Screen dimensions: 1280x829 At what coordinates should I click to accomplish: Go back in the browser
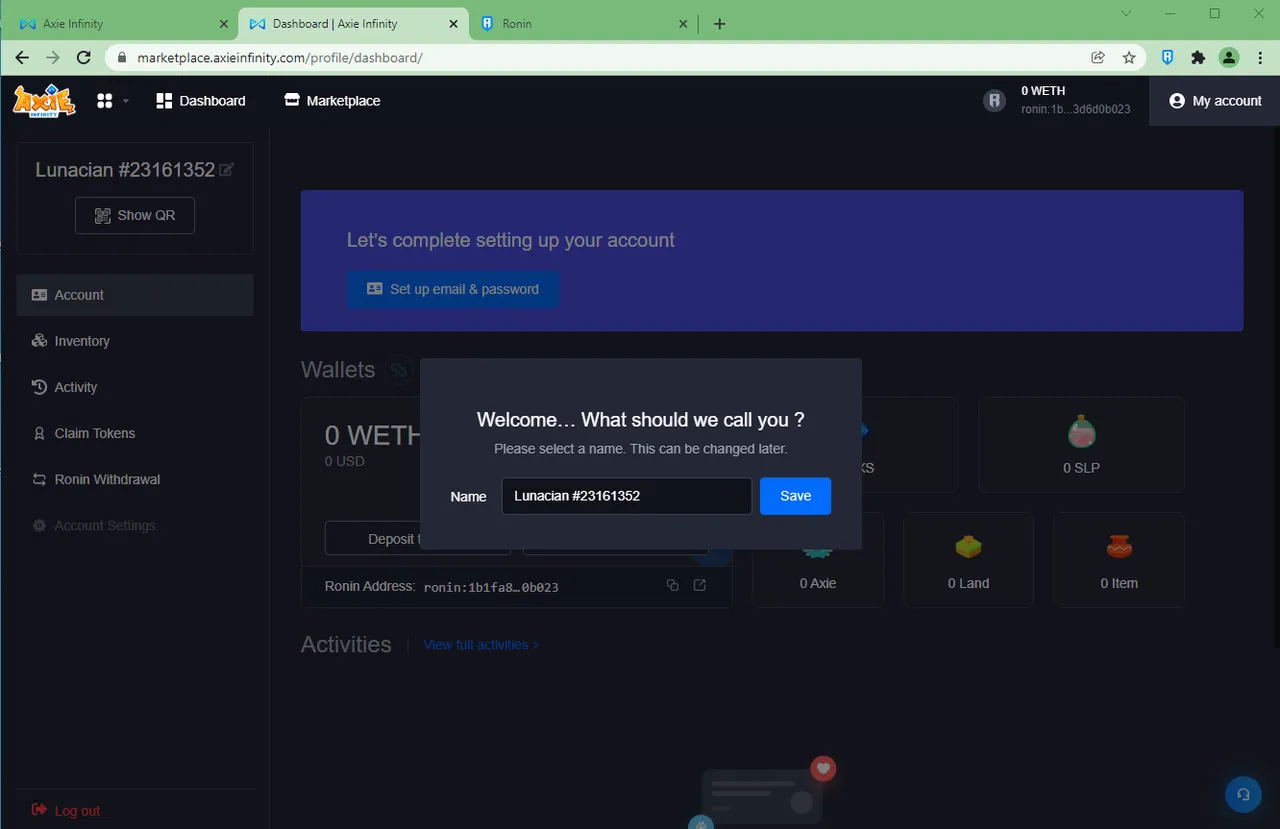point(22,58)
